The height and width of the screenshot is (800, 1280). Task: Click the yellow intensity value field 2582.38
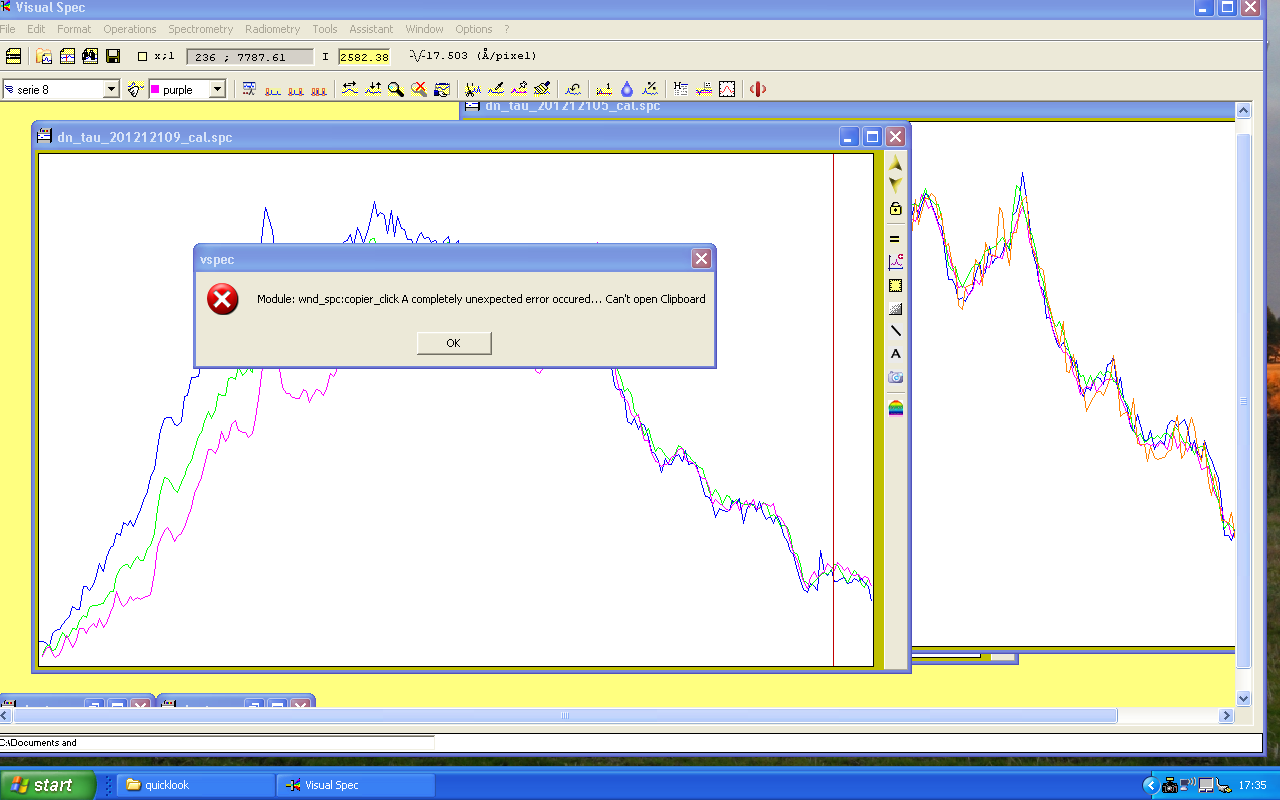pyautogui.click(x=364, y=57)
